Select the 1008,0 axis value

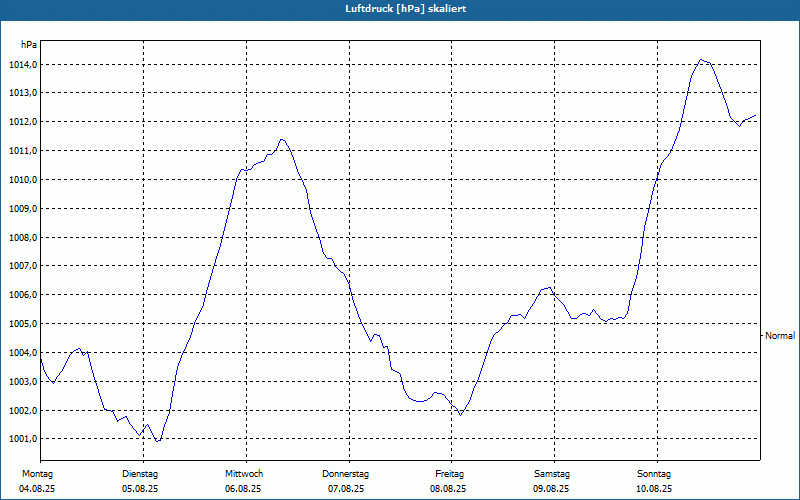click(x=22, y=238)
